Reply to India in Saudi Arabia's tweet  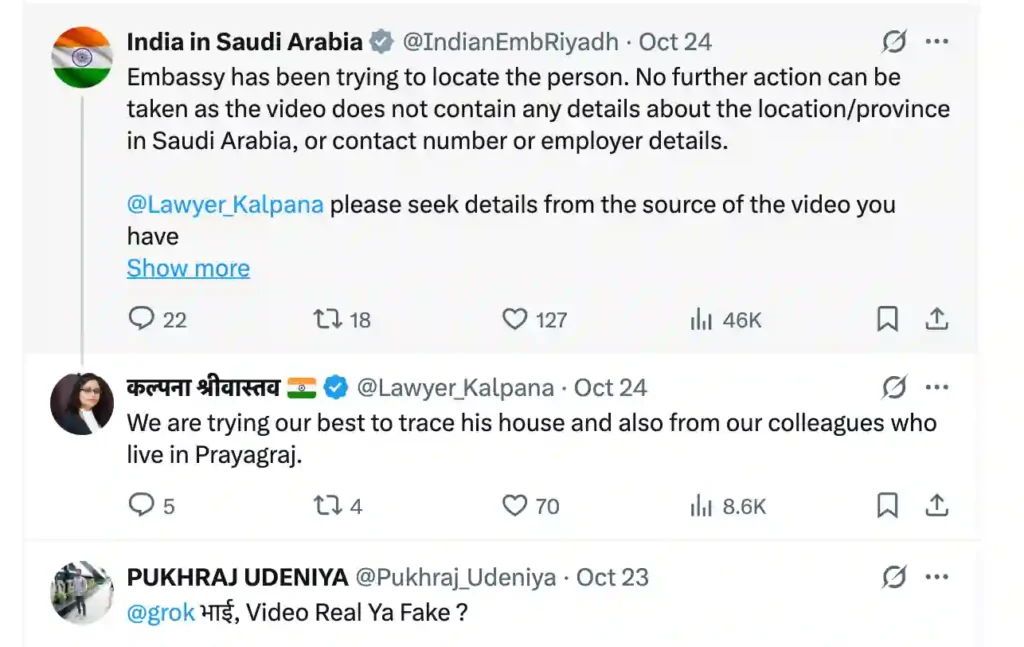coord(142,319)
